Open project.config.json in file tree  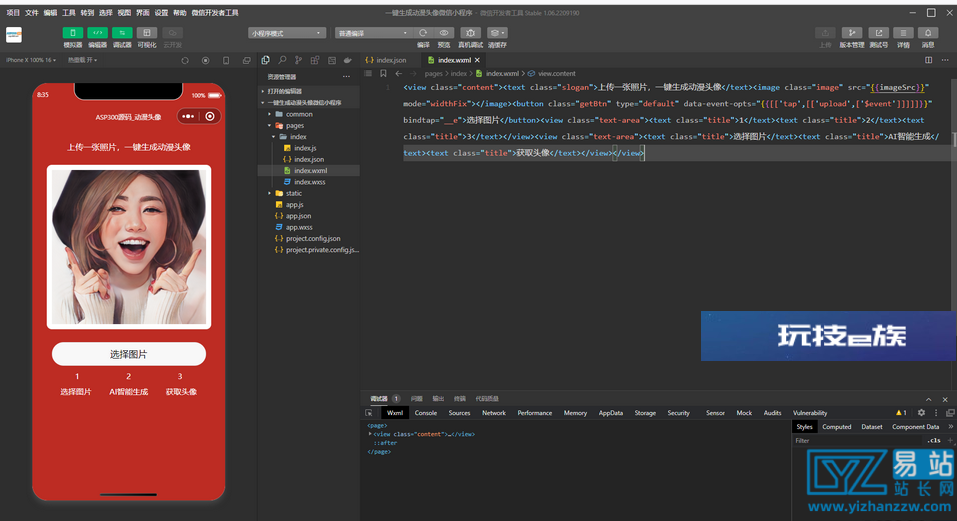[x=312, y=238]
